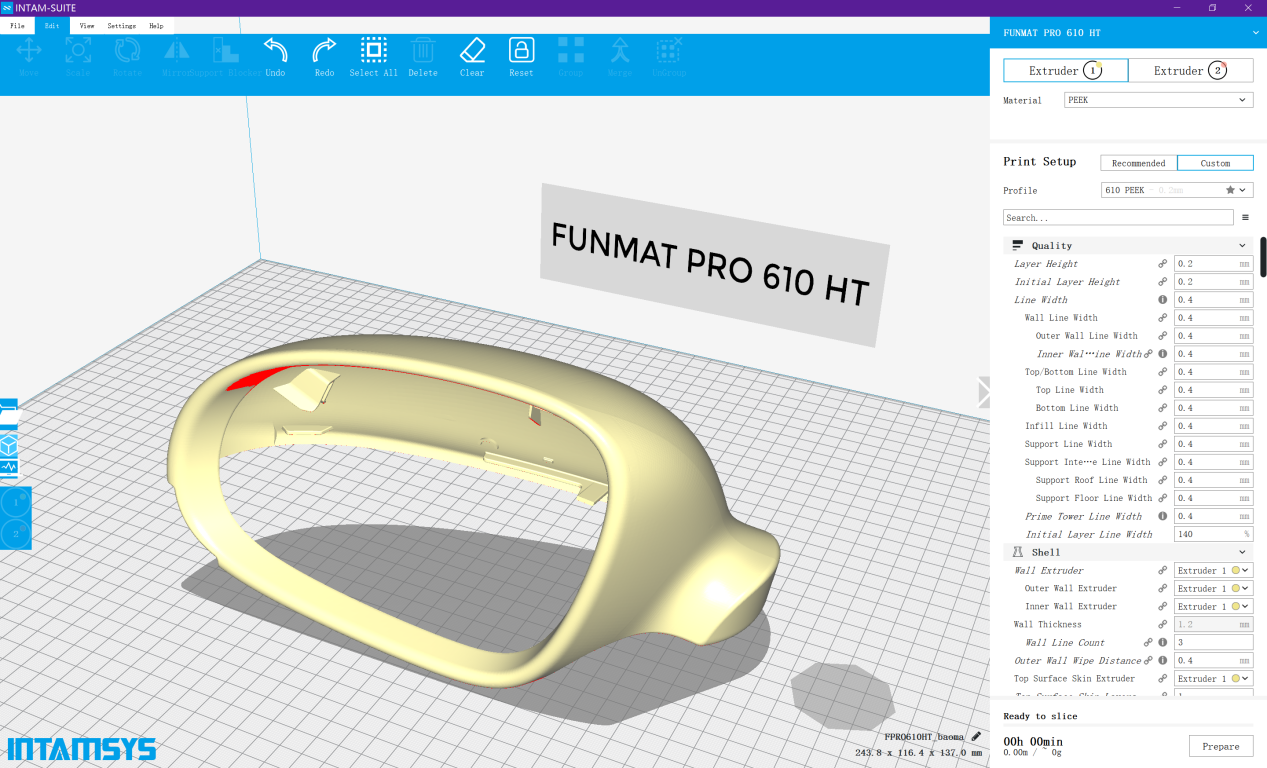Viewport: 1267px width, 768px height.
Task: Click the settings Search box
Action: point(1118,217)
